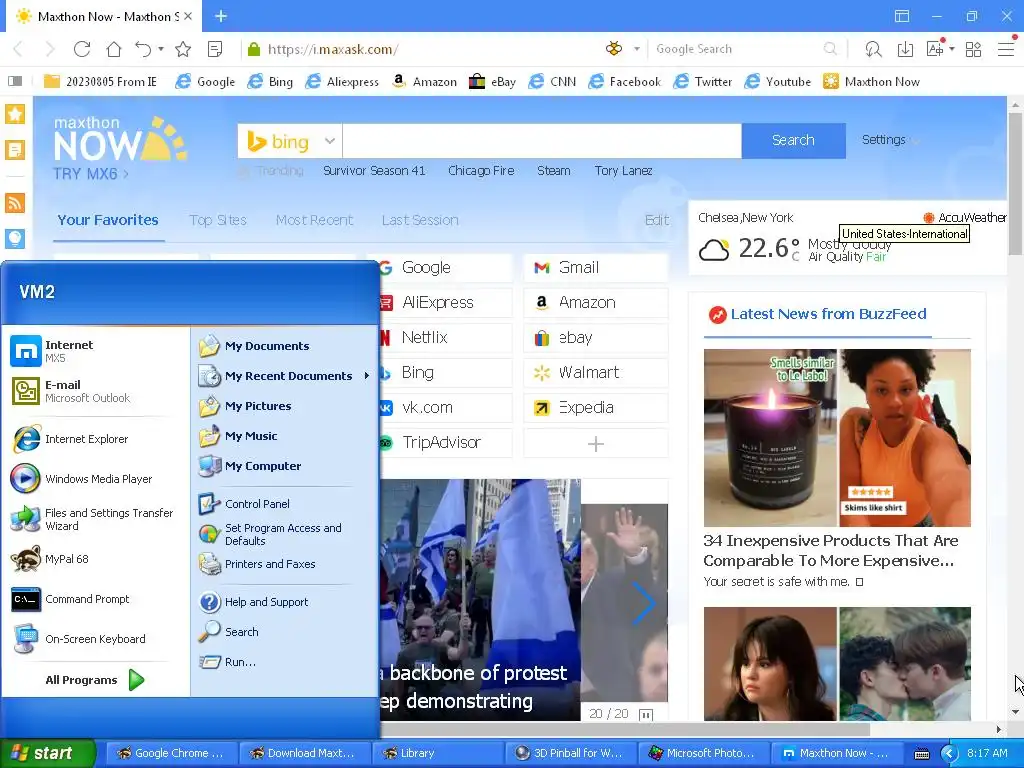The width and height of the screenshot is (1024, 768).
Task: Open the Maxthon main menu hamburger icon
Action: [1006, 49]
